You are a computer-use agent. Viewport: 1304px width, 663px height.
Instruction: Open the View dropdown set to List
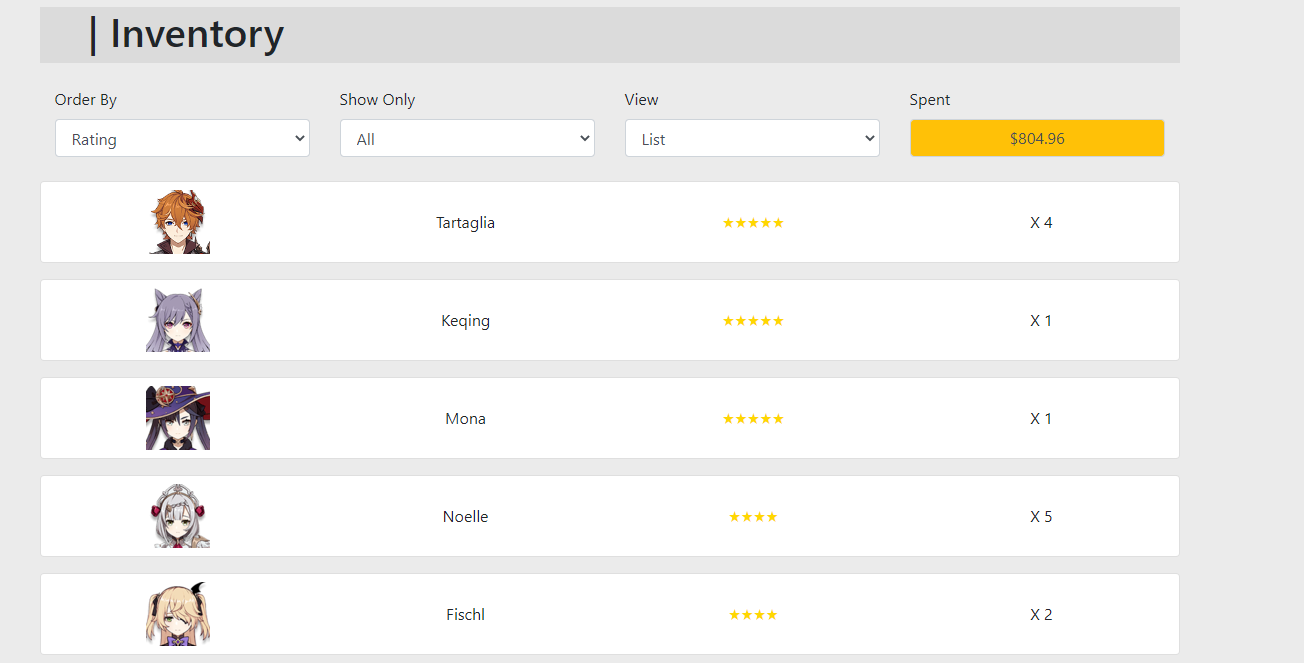click(752, 139)
